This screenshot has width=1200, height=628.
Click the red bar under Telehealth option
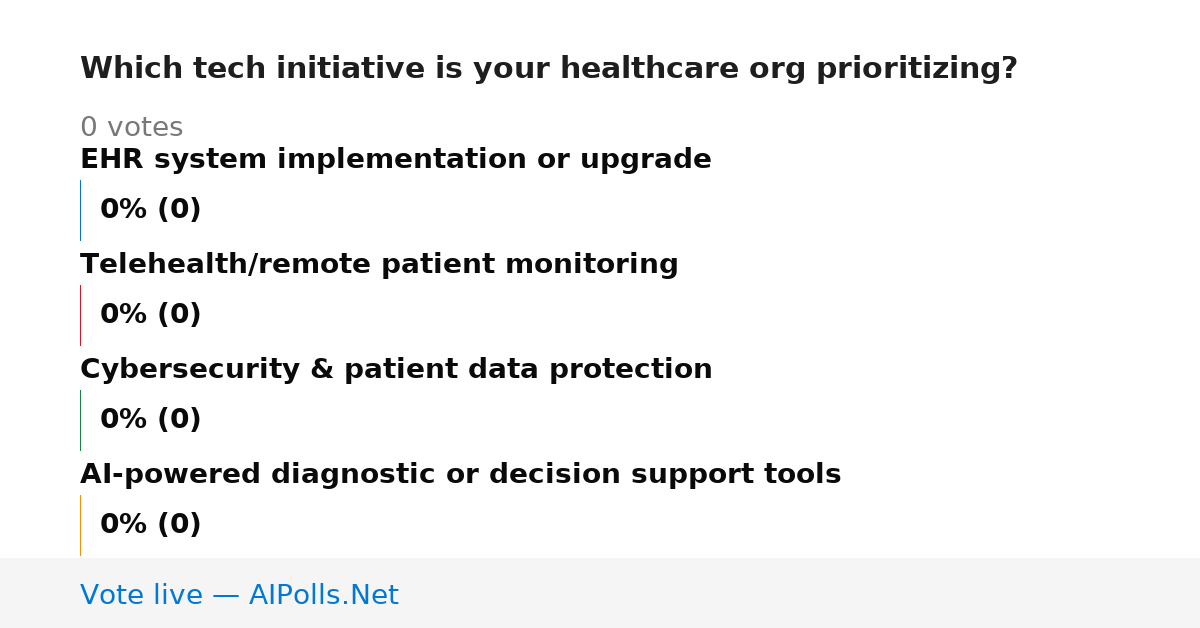(x=80, y=315)
